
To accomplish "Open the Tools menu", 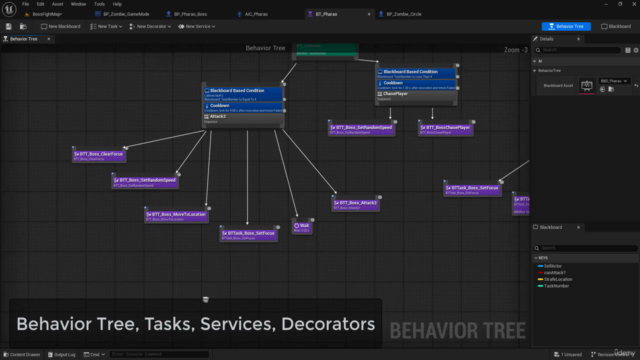I will coord(99,4).
